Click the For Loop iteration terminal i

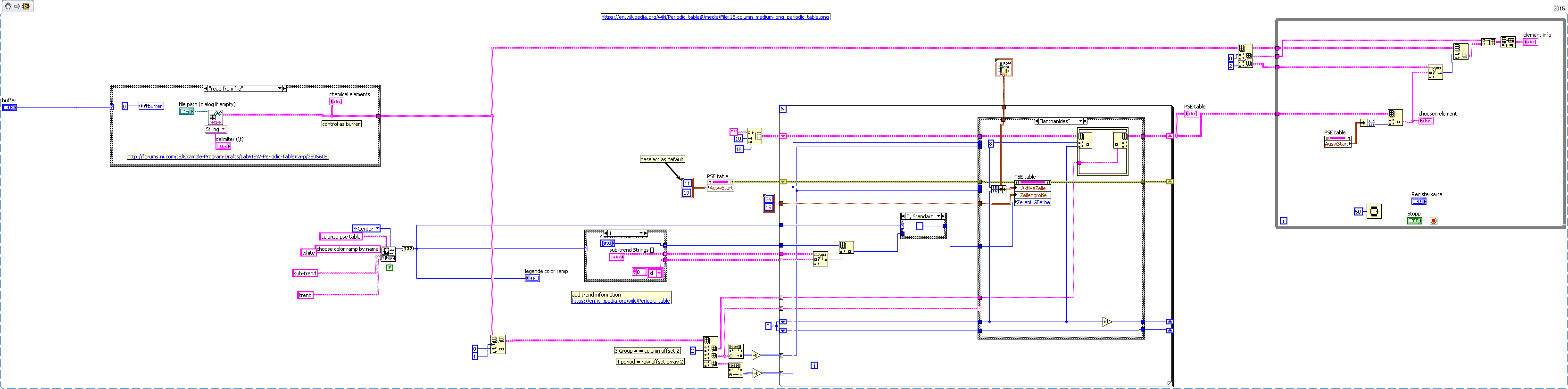click(x=814, y=365)
